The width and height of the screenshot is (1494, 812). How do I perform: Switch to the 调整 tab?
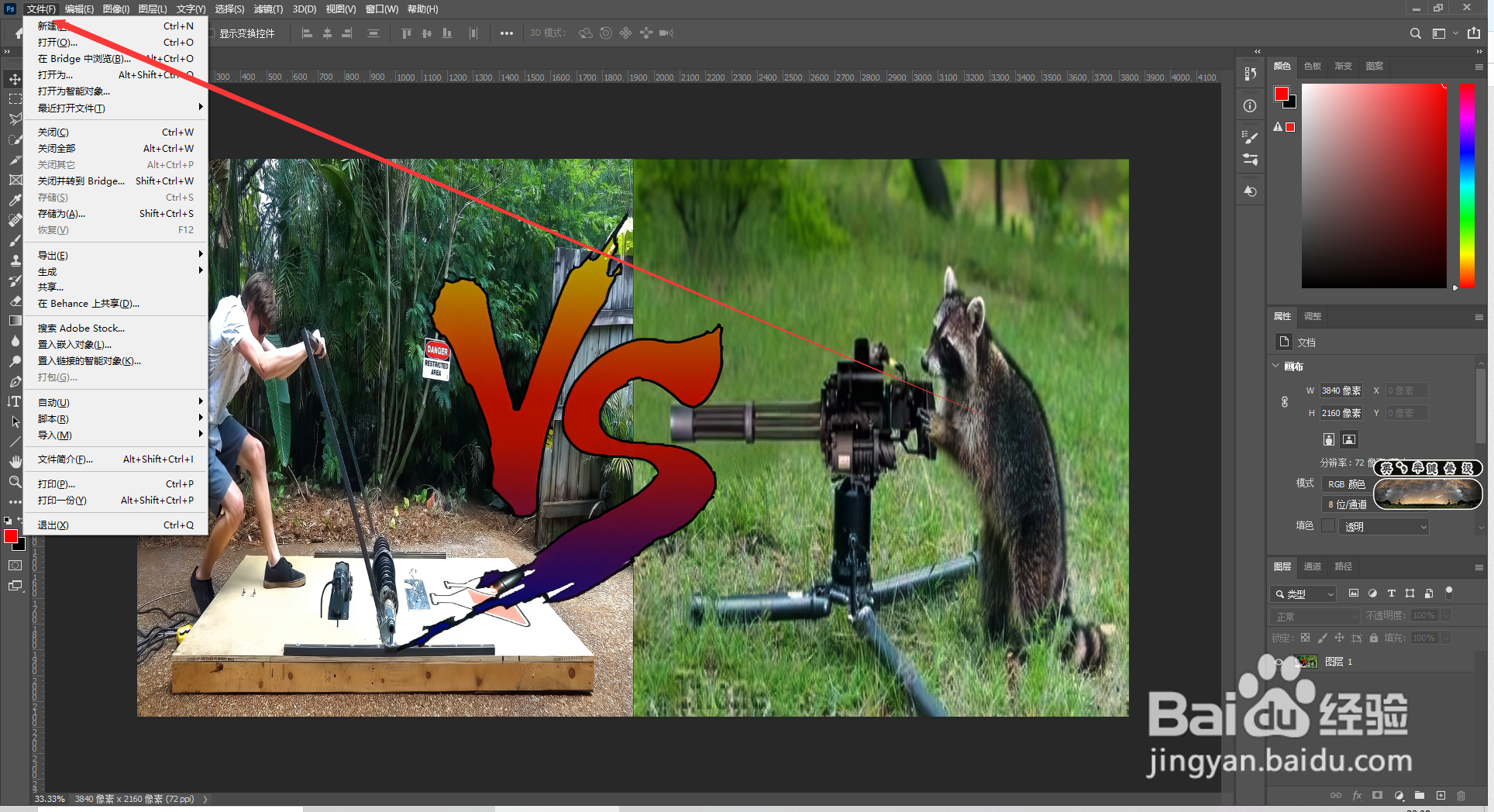coord(1313,316)
